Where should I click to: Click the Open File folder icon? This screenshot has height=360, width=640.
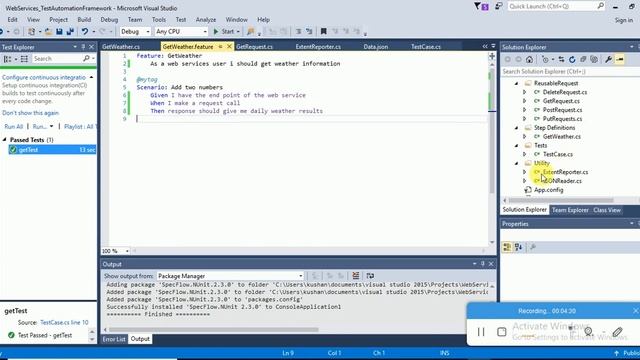(x=48, y=31)
